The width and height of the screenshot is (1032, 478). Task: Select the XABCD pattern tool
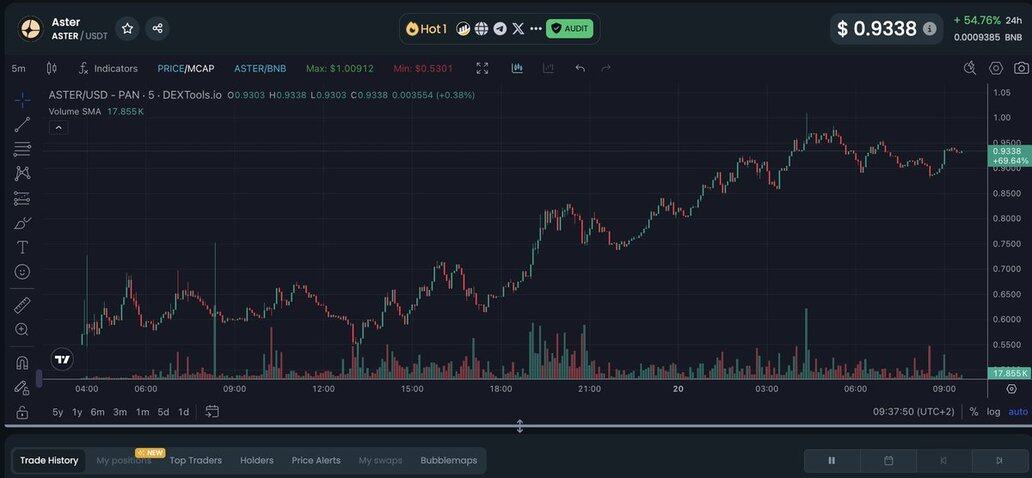coord(22,173)
